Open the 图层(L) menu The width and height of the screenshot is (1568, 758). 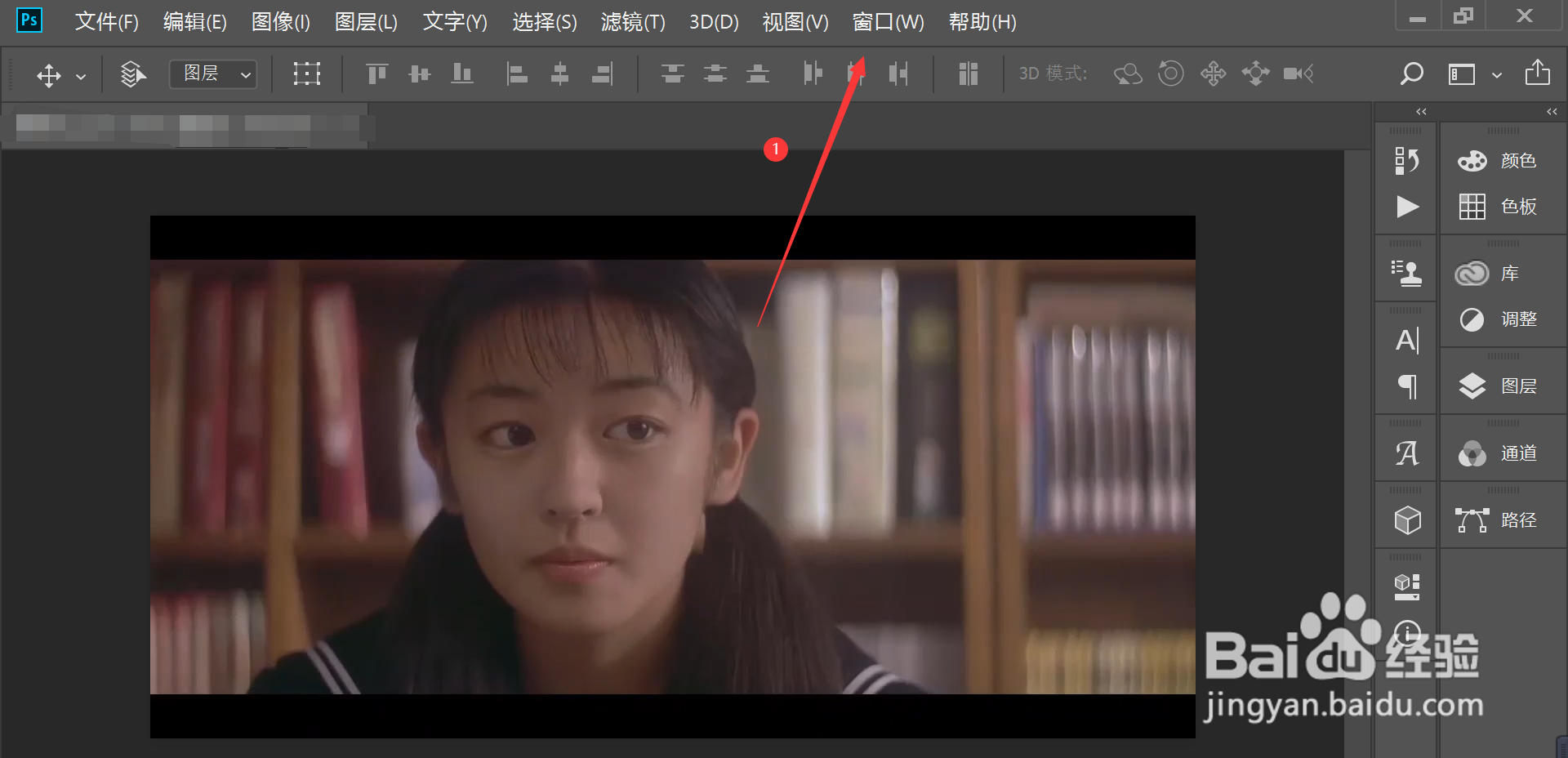(x=366, y=22)
